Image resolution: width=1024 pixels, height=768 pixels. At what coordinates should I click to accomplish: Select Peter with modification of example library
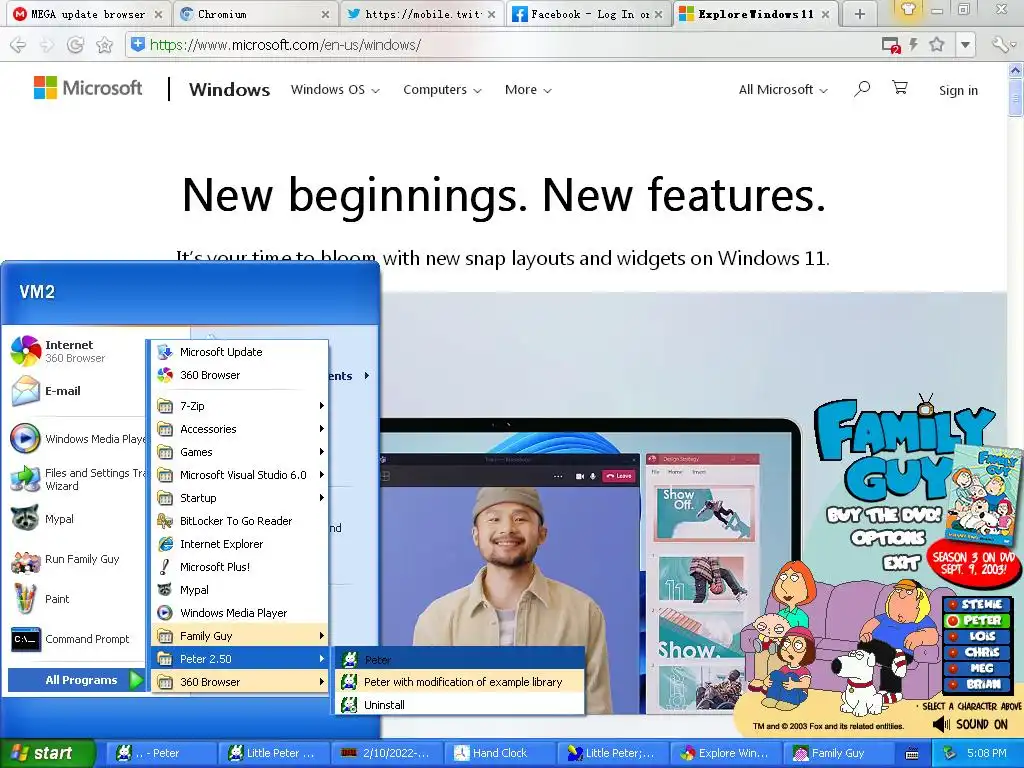(x=460, y=682)
